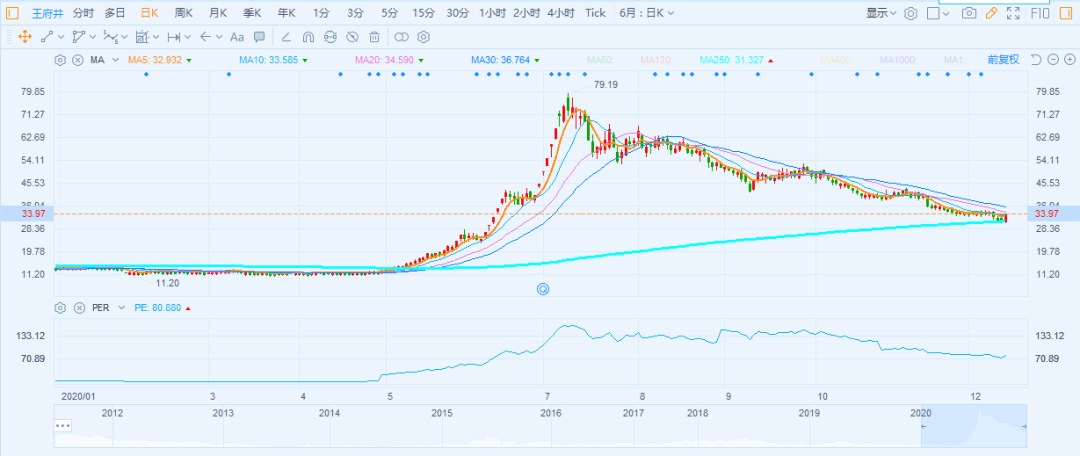This screenshot has width=1080, height=456.
Task: Click the trash icon to delete drawings
Action: [x=374, y=37]
